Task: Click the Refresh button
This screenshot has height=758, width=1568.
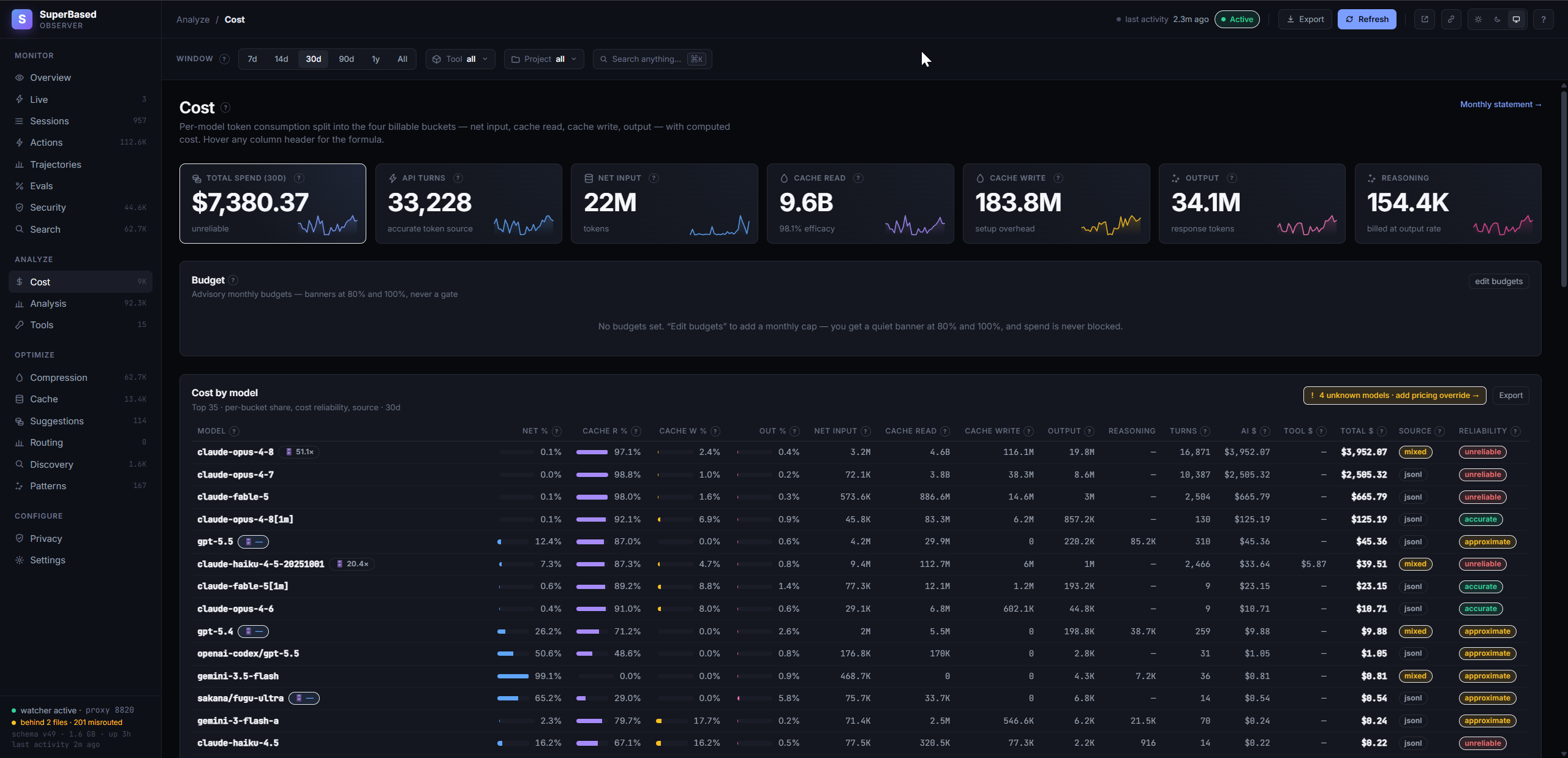Action: coord(1367,19)
